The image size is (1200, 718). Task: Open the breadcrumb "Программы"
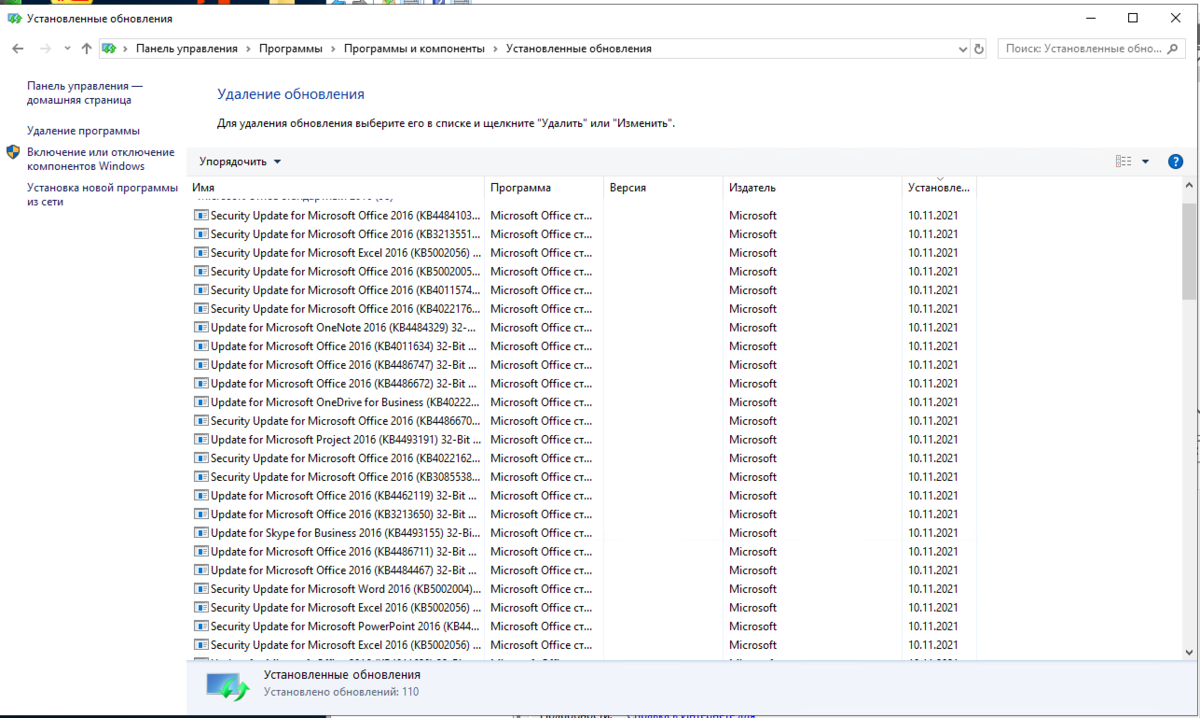[x=290, y=48]
